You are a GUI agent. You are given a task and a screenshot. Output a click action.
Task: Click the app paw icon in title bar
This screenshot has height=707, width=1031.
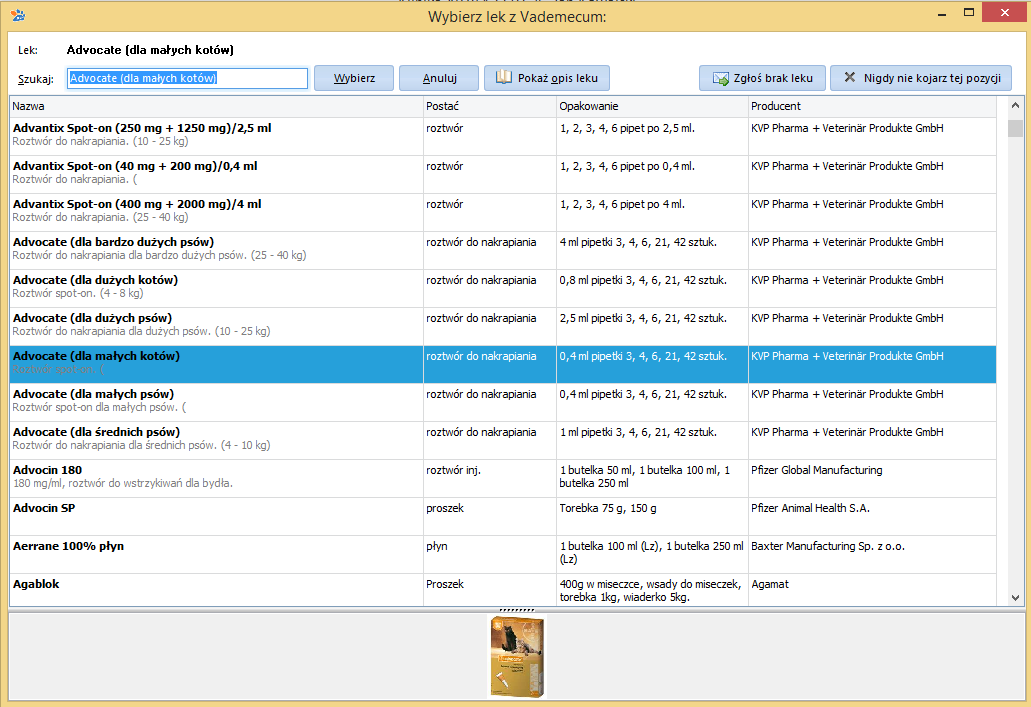point(18,15)
